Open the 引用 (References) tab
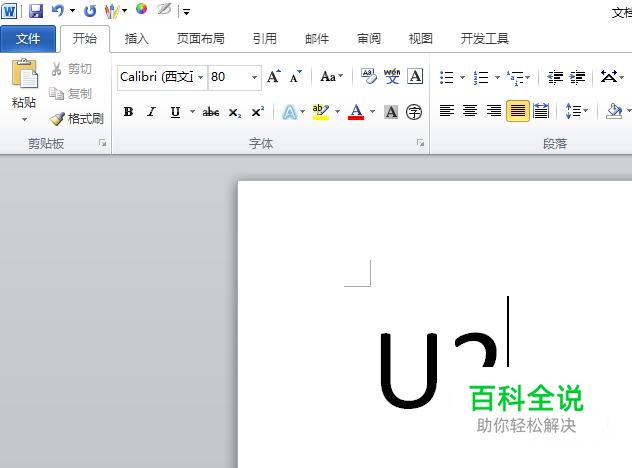 pos(265,39)
